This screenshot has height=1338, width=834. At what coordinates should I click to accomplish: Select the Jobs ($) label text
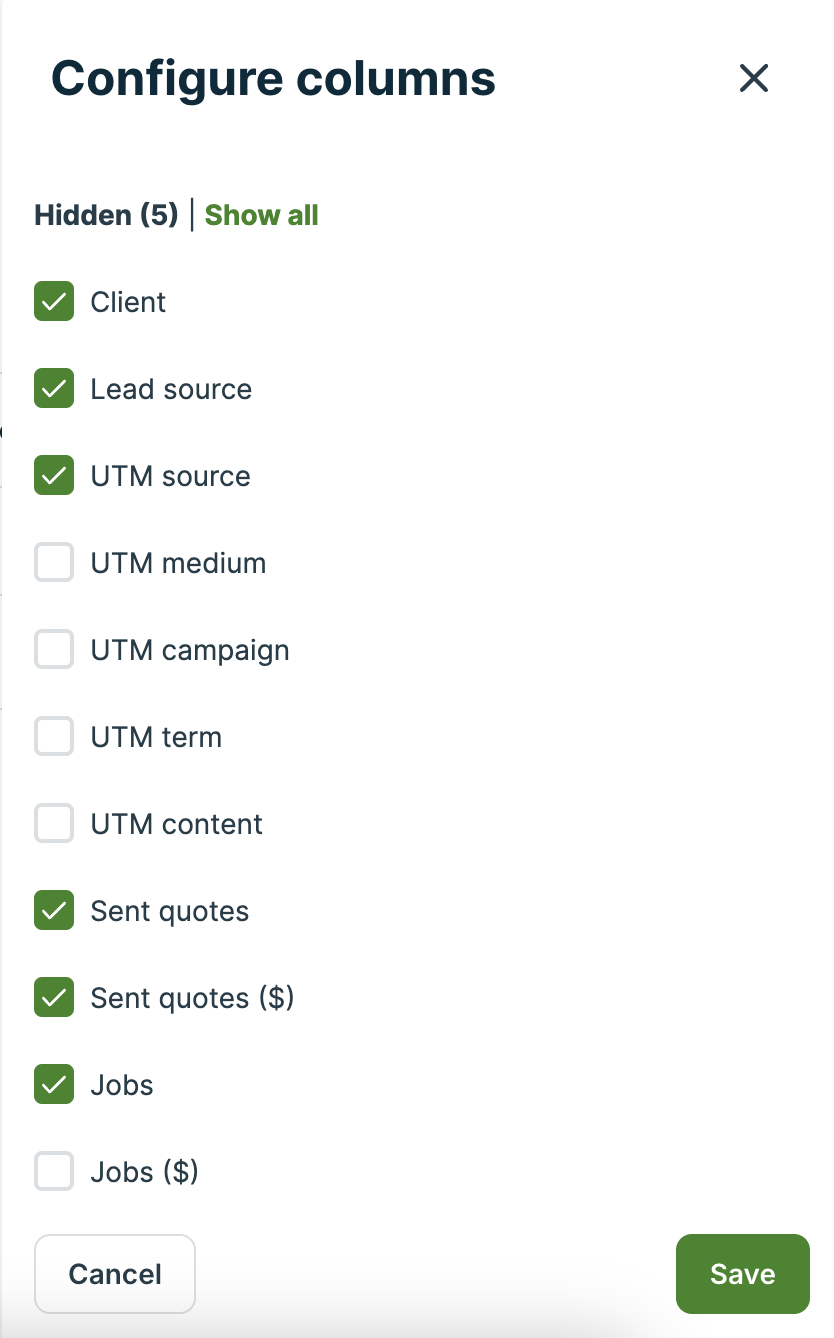click(x=145, y=1172)
